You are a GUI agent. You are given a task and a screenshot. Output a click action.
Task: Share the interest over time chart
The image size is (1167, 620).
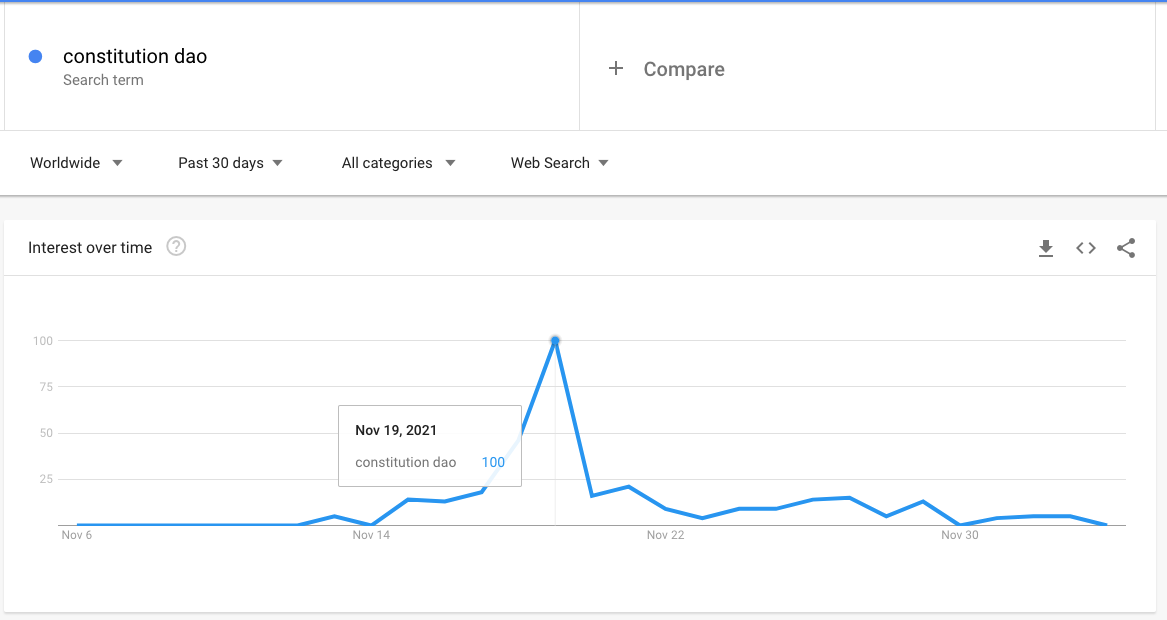pos(1126,248)
